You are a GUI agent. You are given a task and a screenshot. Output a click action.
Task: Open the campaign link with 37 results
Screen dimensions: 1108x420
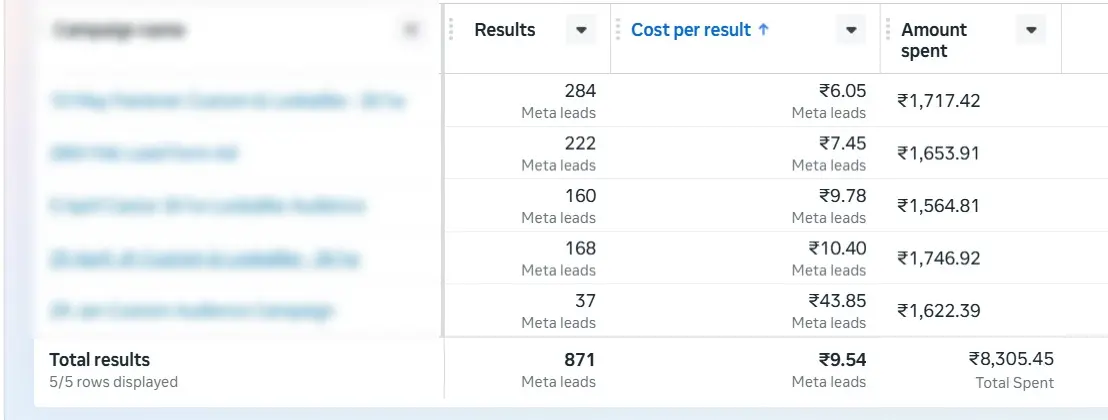pos(191,310)
